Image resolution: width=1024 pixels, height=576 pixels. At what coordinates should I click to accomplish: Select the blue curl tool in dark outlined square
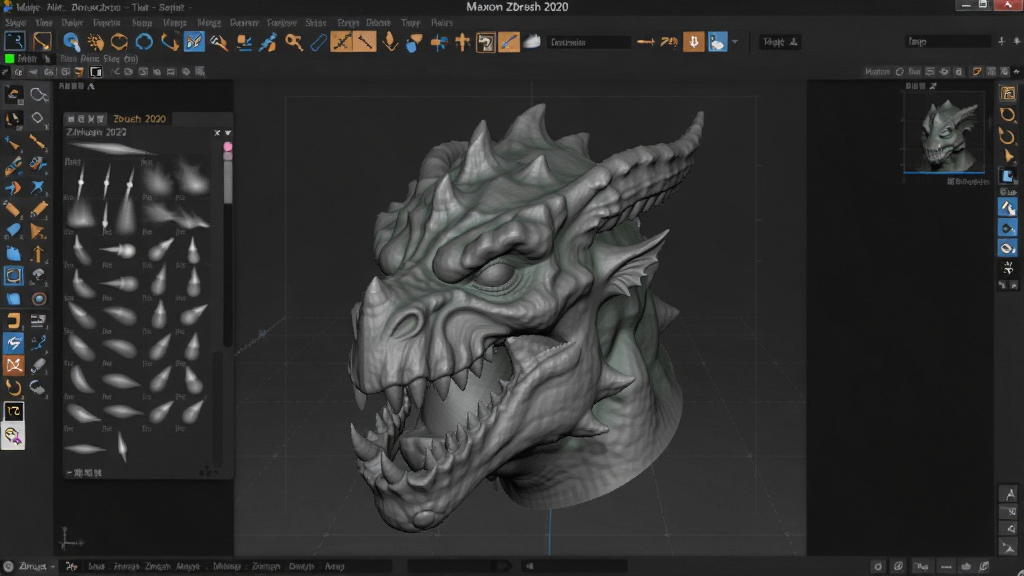14,41
